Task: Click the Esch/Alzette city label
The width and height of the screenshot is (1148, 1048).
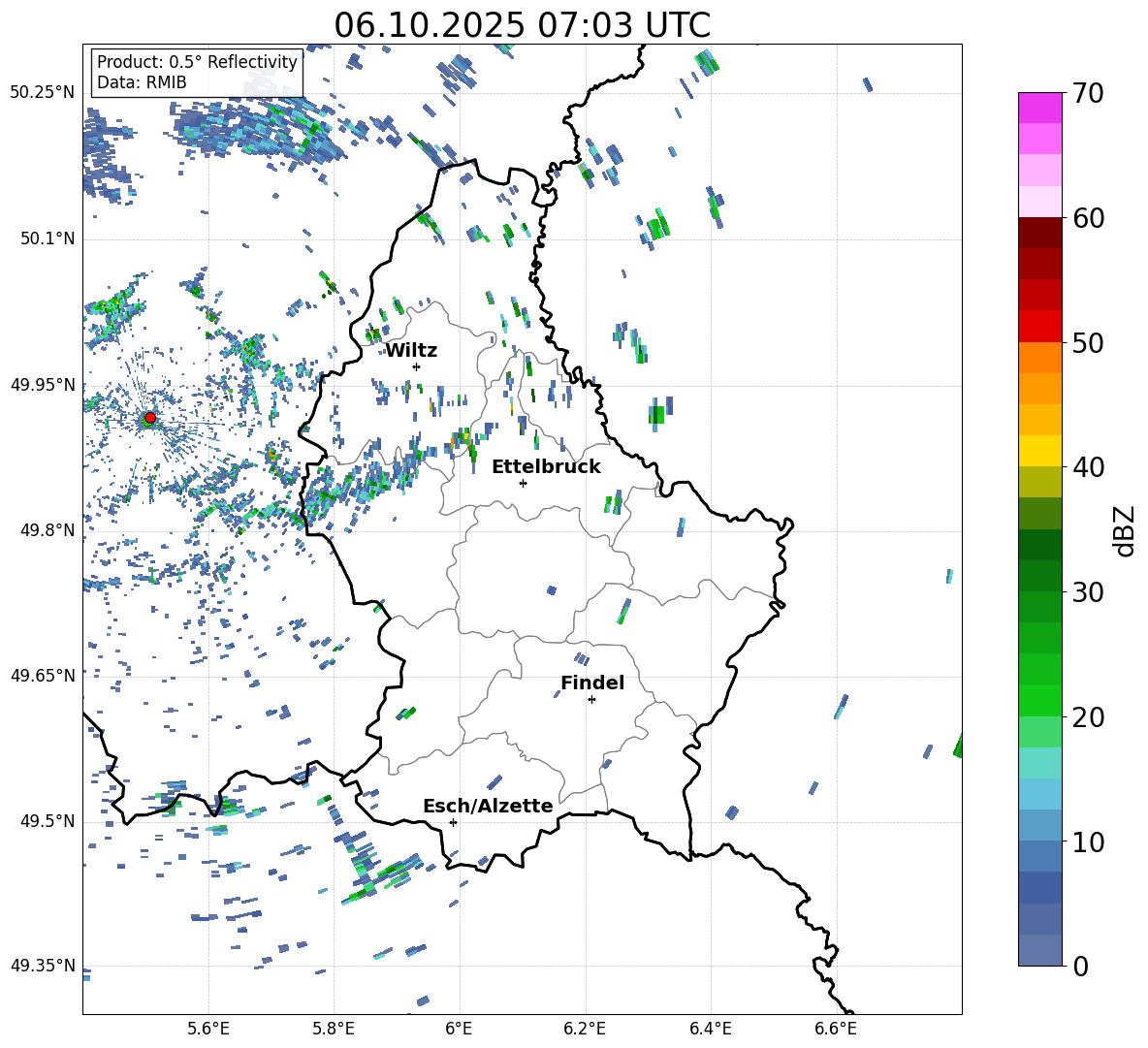Action: pyautogui.click(x=488, y=806)
